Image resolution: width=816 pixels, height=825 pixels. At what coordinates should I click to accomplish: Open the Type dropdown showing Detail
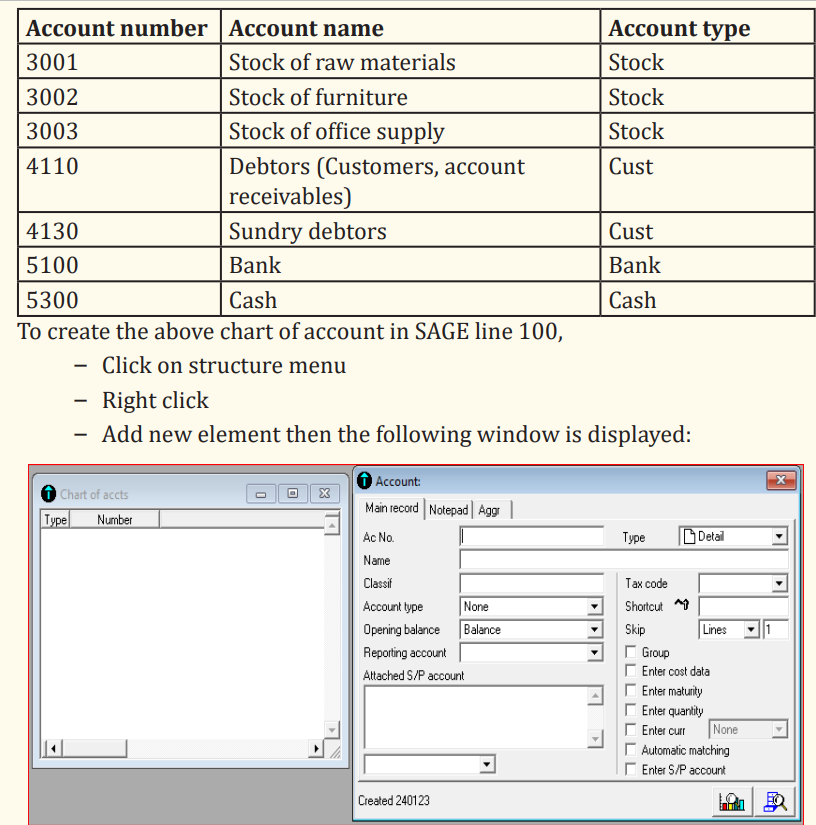click(x=779, y=536)
